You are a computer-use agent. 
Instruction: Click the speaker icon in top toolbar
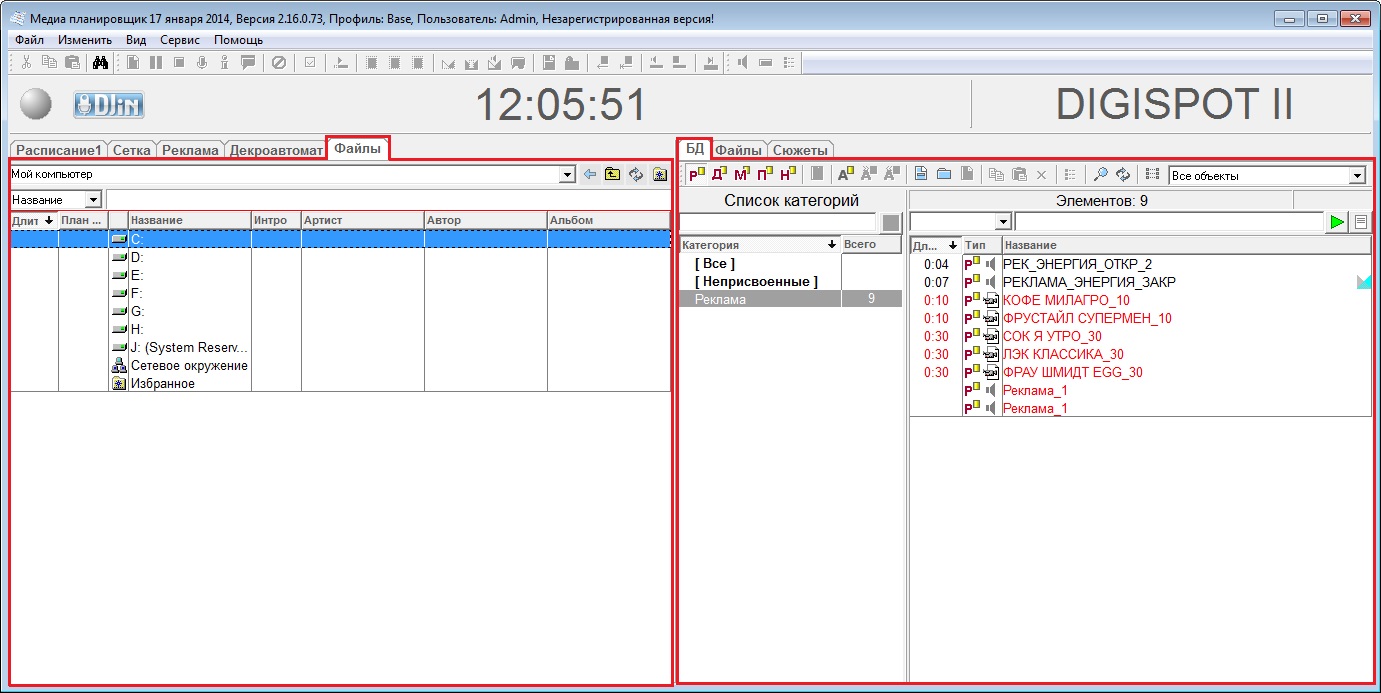click(742, 62)
